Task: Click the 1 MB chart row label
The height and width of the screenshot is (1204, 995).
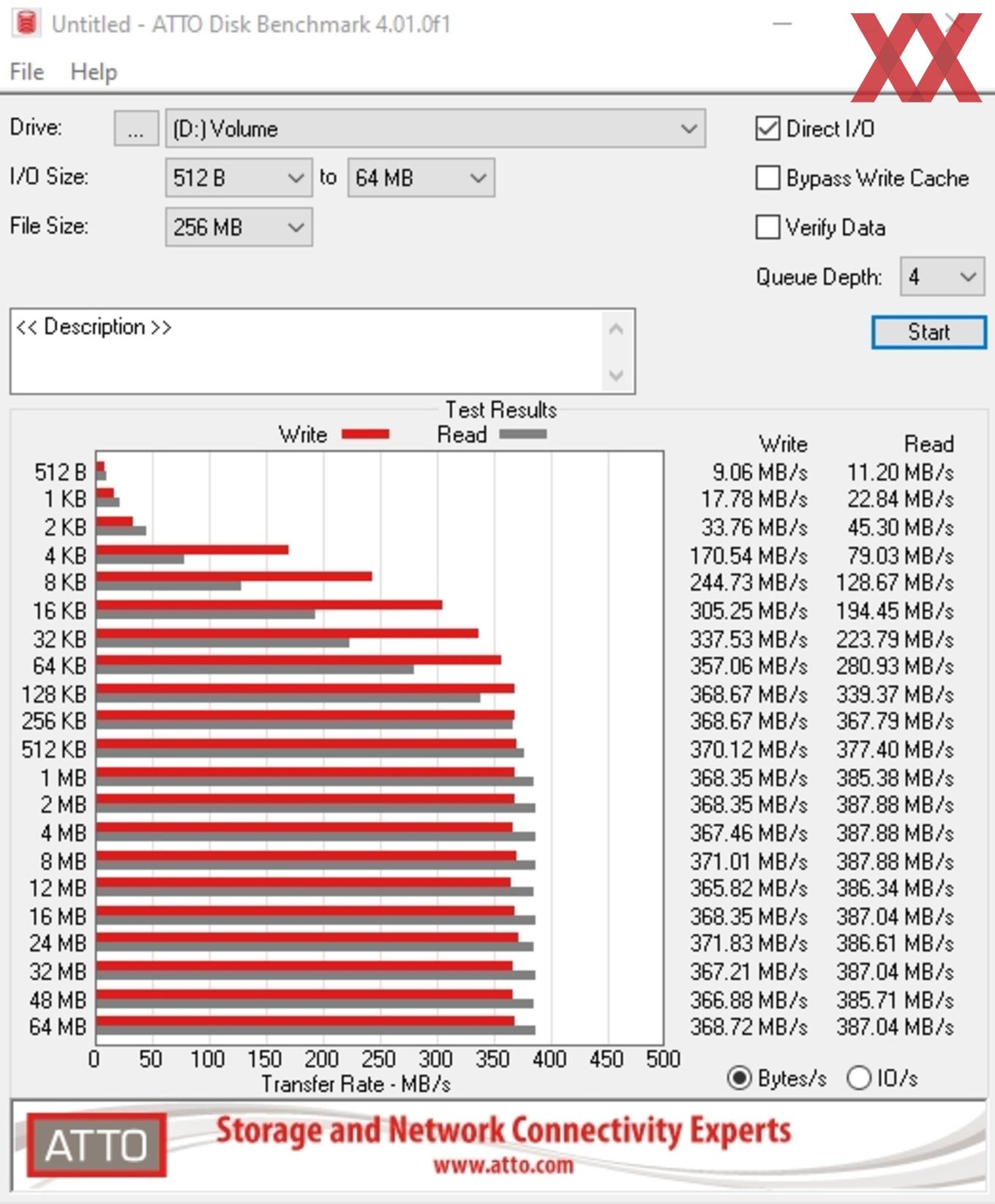Action: click(64, 777)
